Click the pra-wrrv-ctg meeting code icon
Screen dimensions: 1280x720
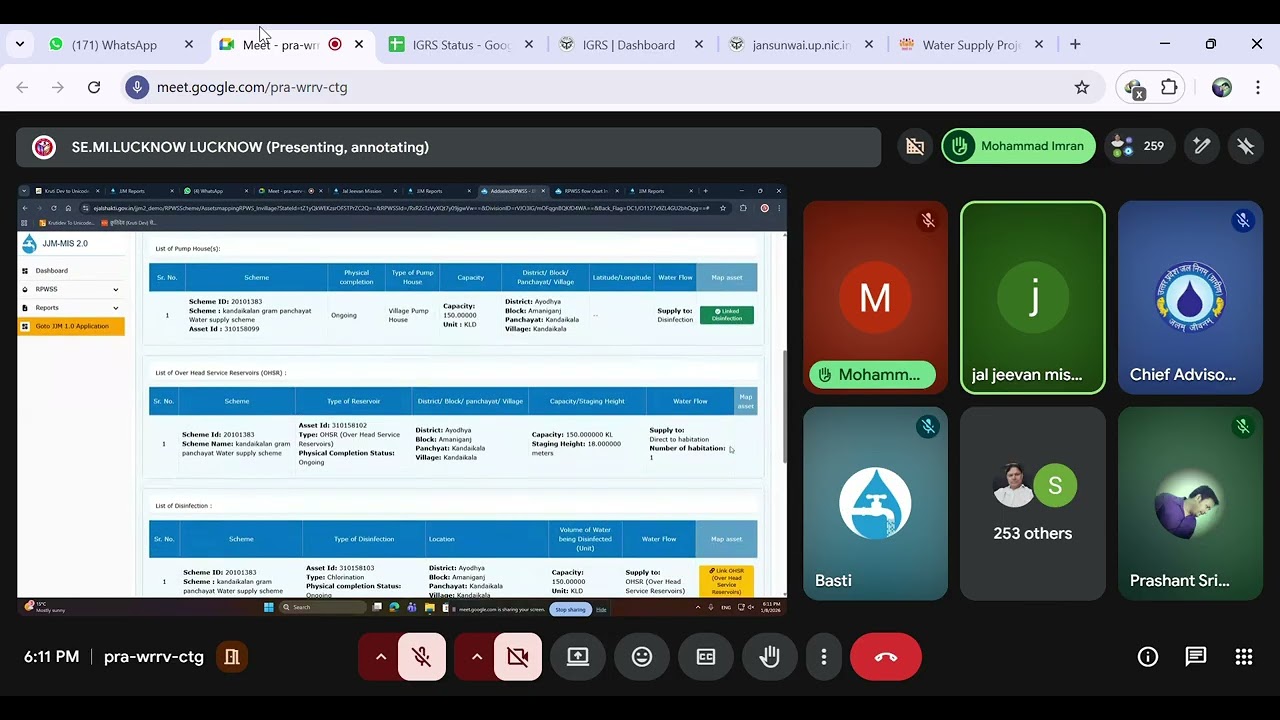[232, 657]
